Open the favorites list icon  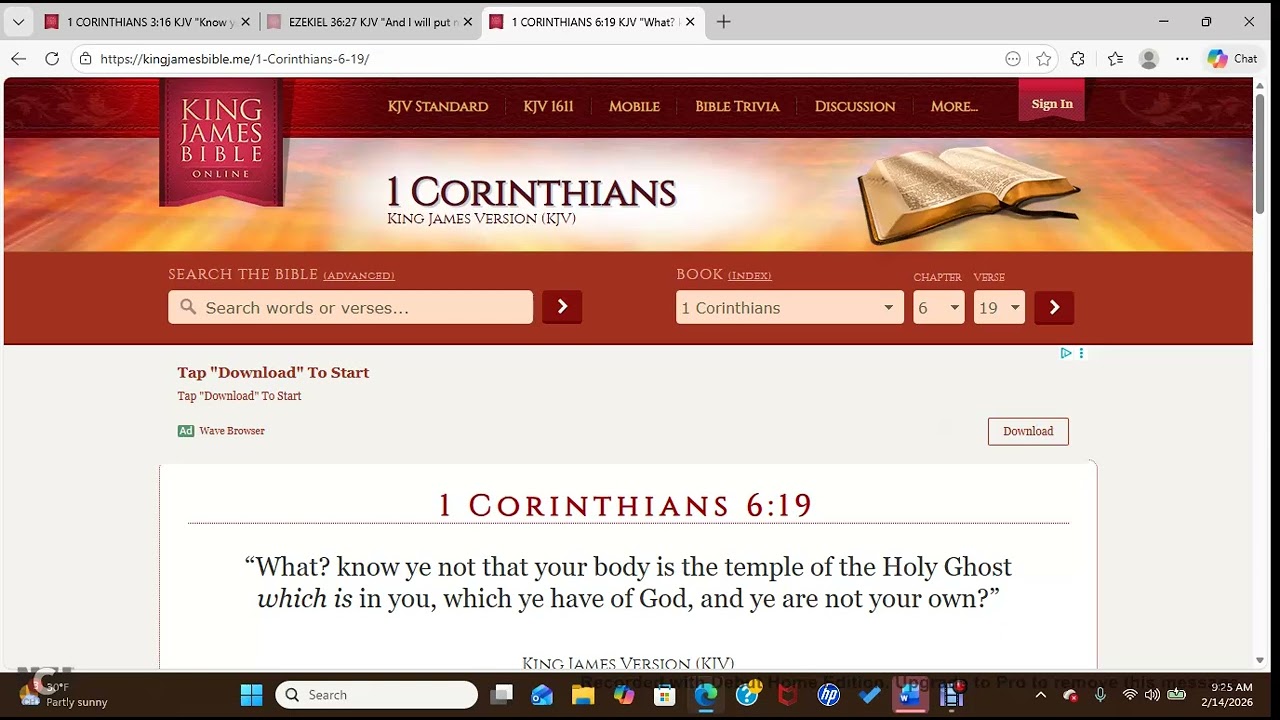click(x=1115, y=59)
